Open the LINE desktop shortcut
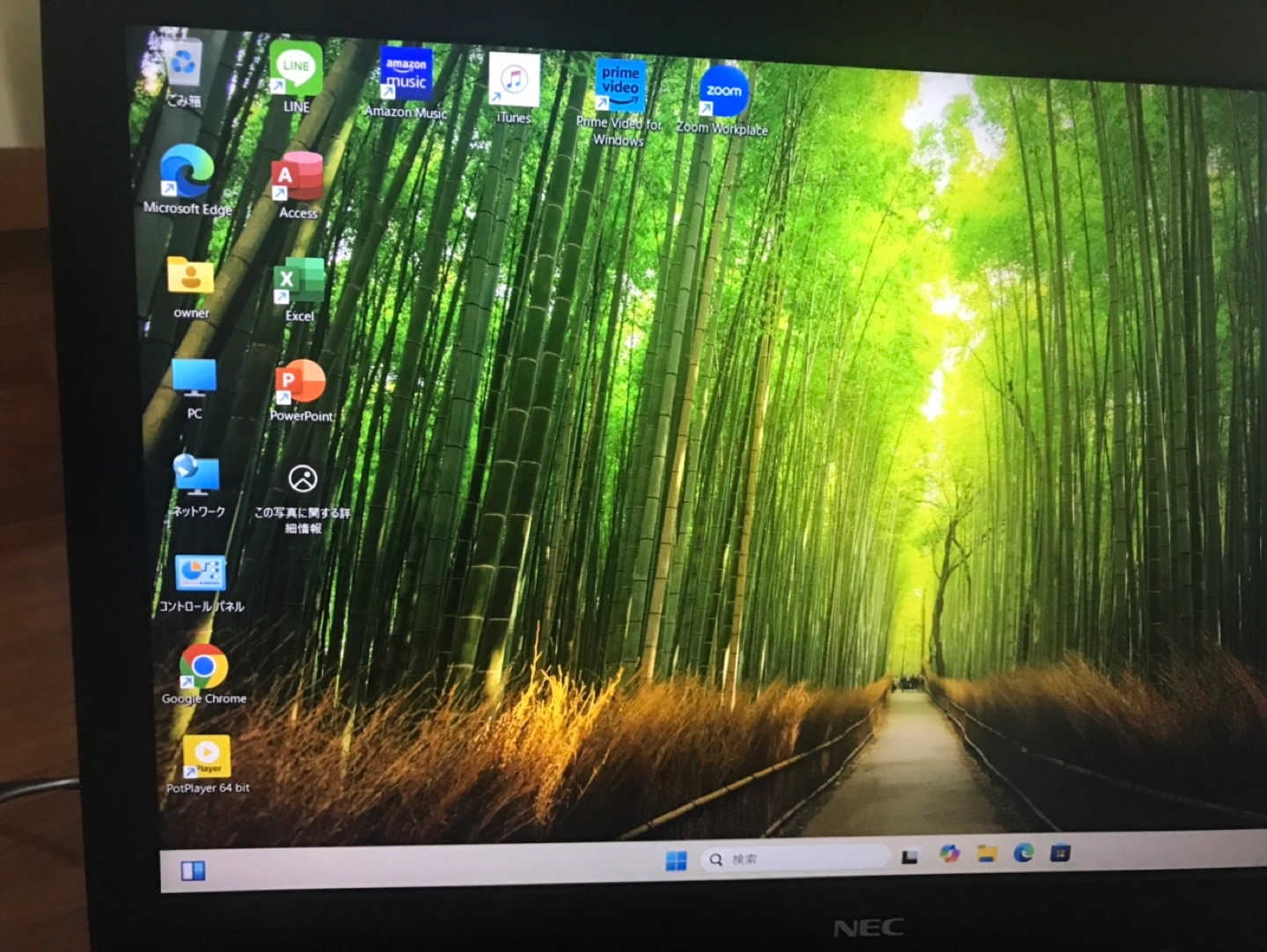1267x952 pixels. click(296, 69)
